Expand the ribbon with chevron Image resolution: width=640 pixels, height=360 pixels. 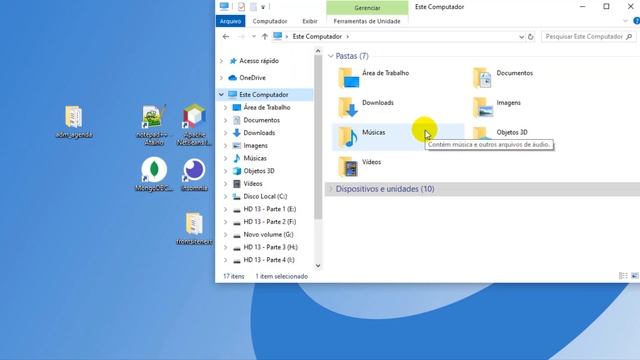tap(625, 21)
